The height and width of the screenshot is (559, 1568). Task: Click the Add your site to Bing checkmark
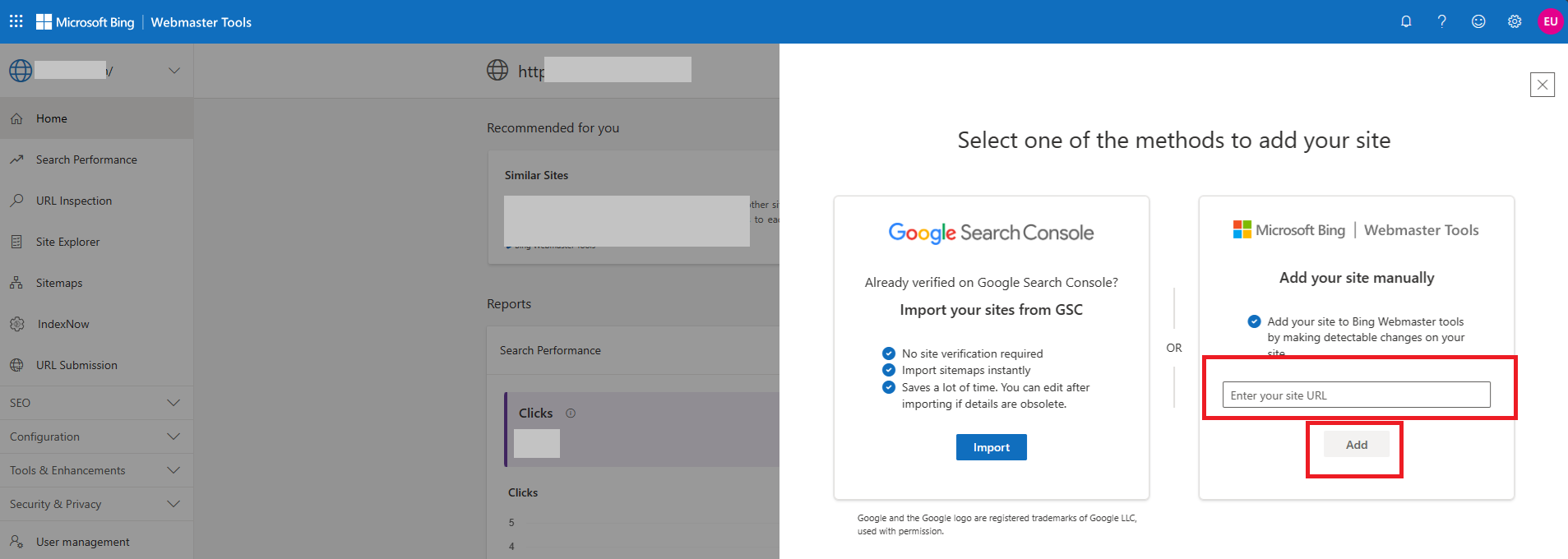pyautogui.click(x=1254, y=321)
